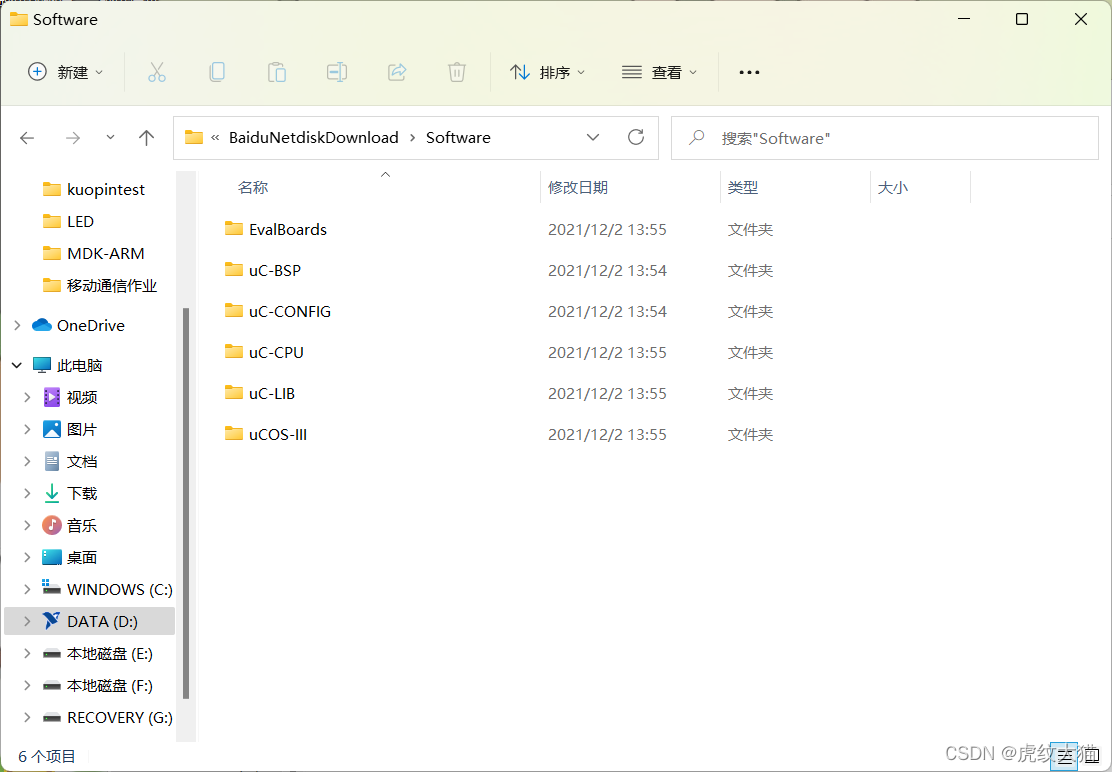Image resolution: width=1112 pixels, height=772 pixels.
Task: Click the Cut scissors icon in toolbar
Action: click(x=157, y=72)
